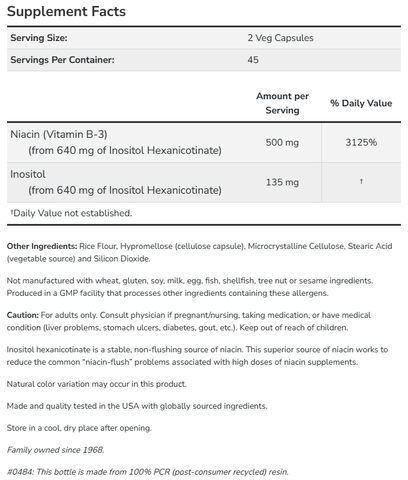Viewport: 408px width, 480px height.
Task: Click the Other Ingredients bold label
Action: coord(42,246)
